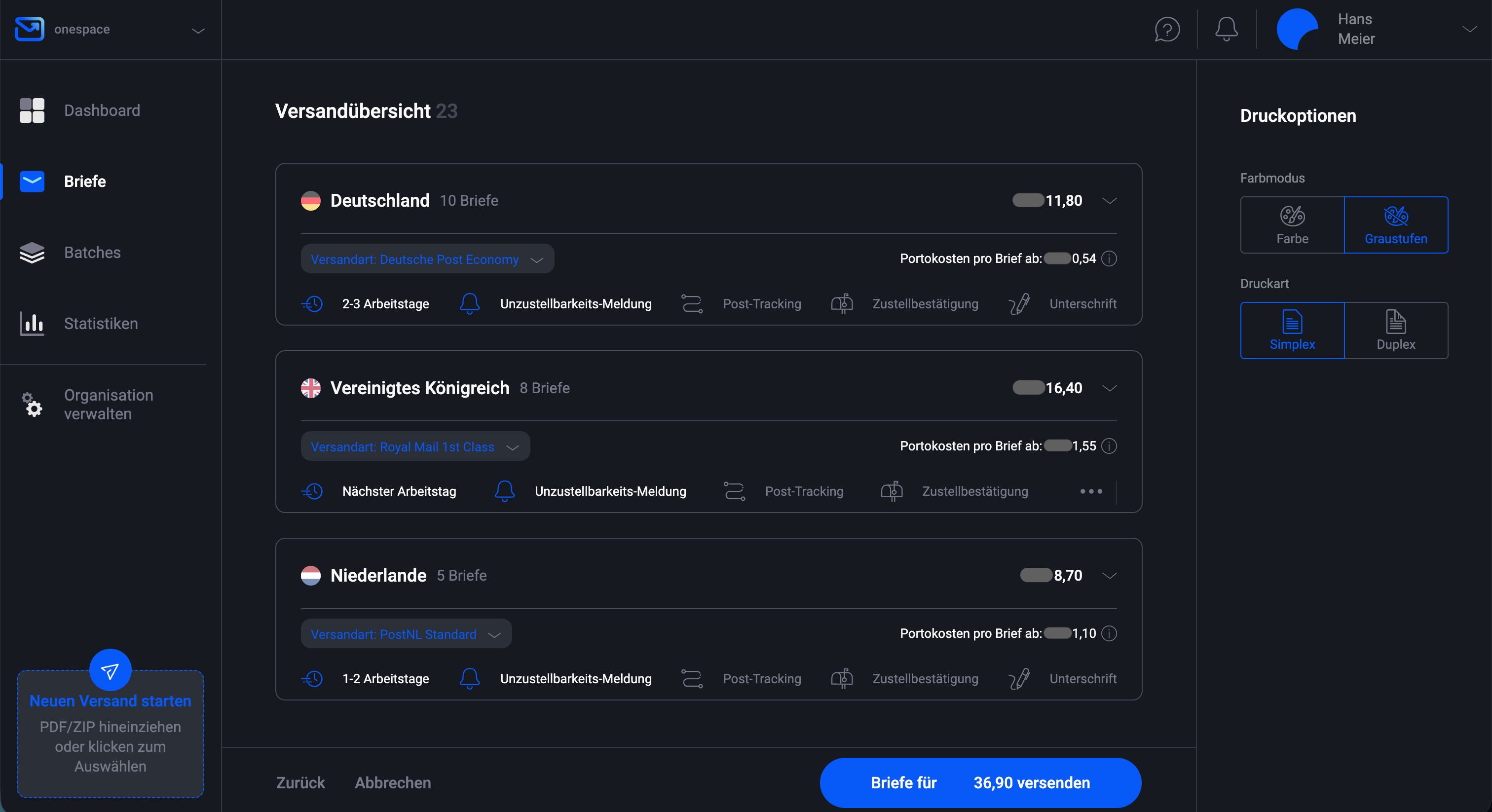Switch Farbmodus to Farbe
The image size is (1492, 812).
coord(1292,225)
